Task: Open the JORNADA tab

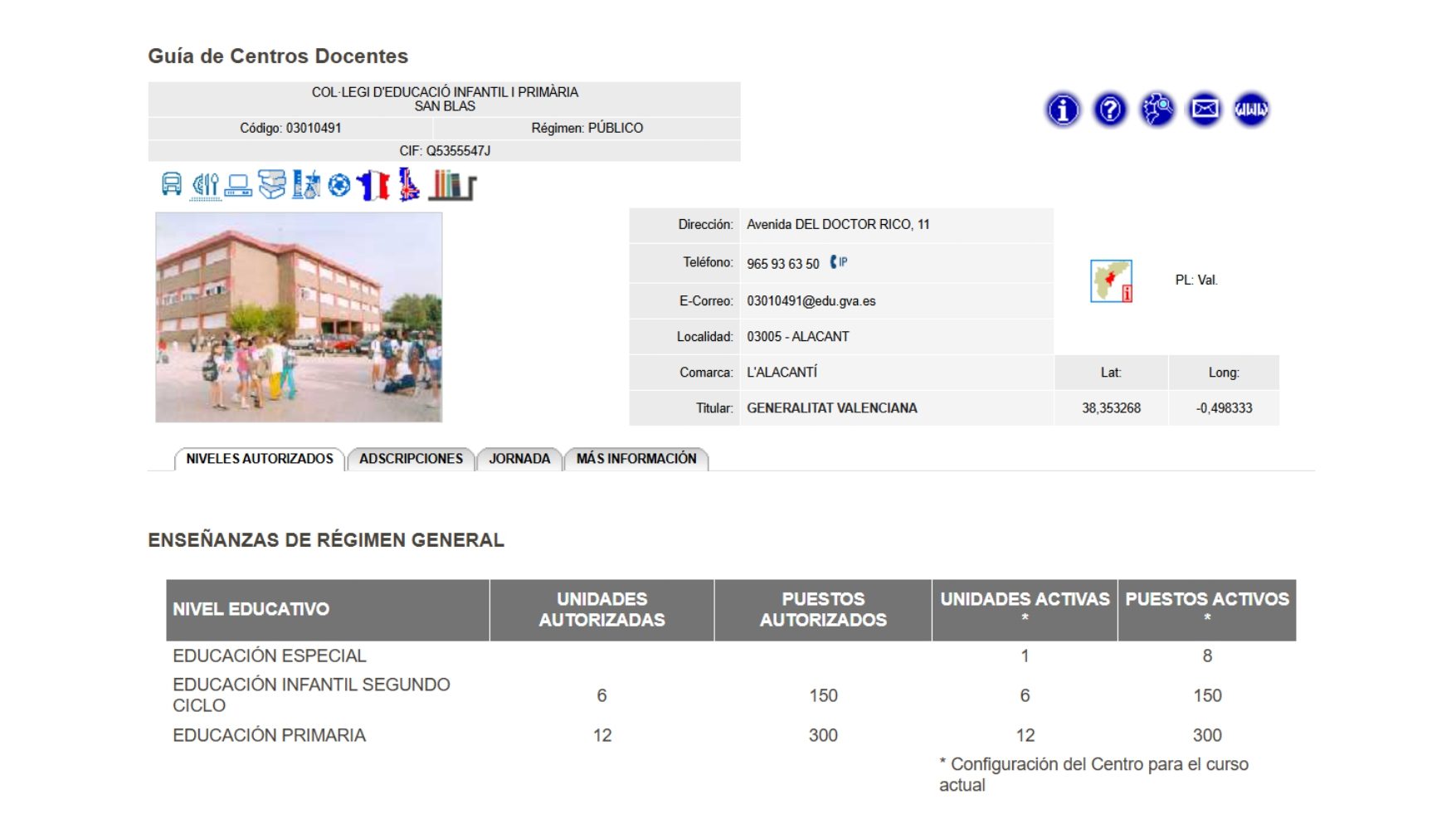Action: click(519, 459)
